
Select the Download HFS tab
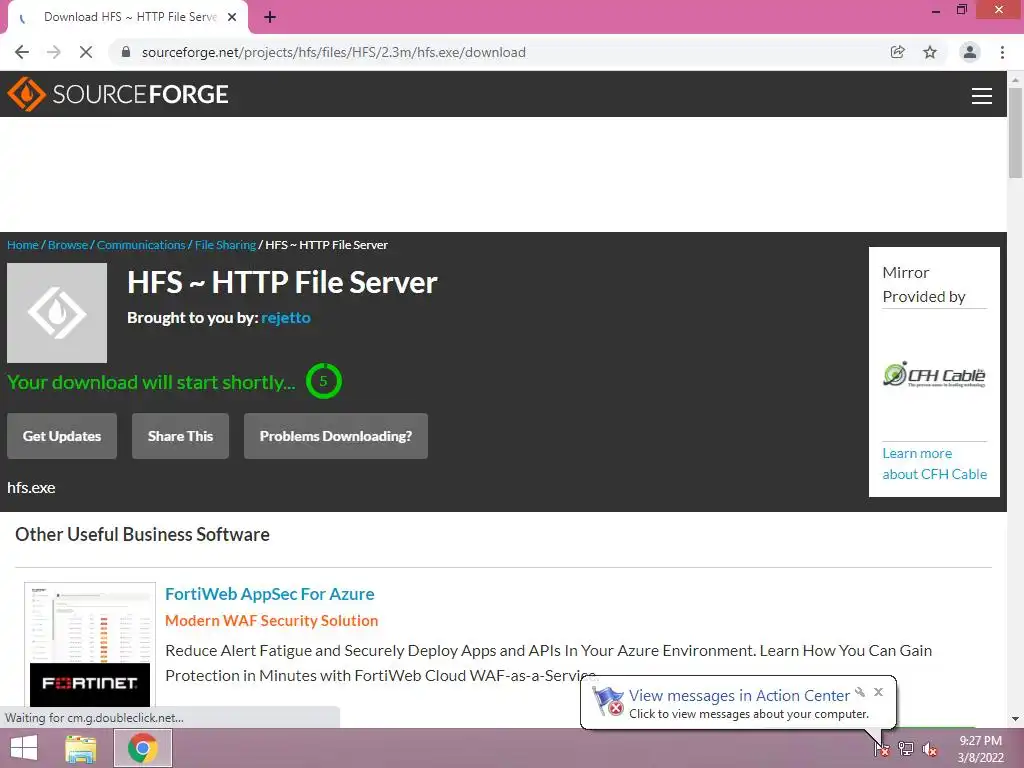(x=129, y=18)
